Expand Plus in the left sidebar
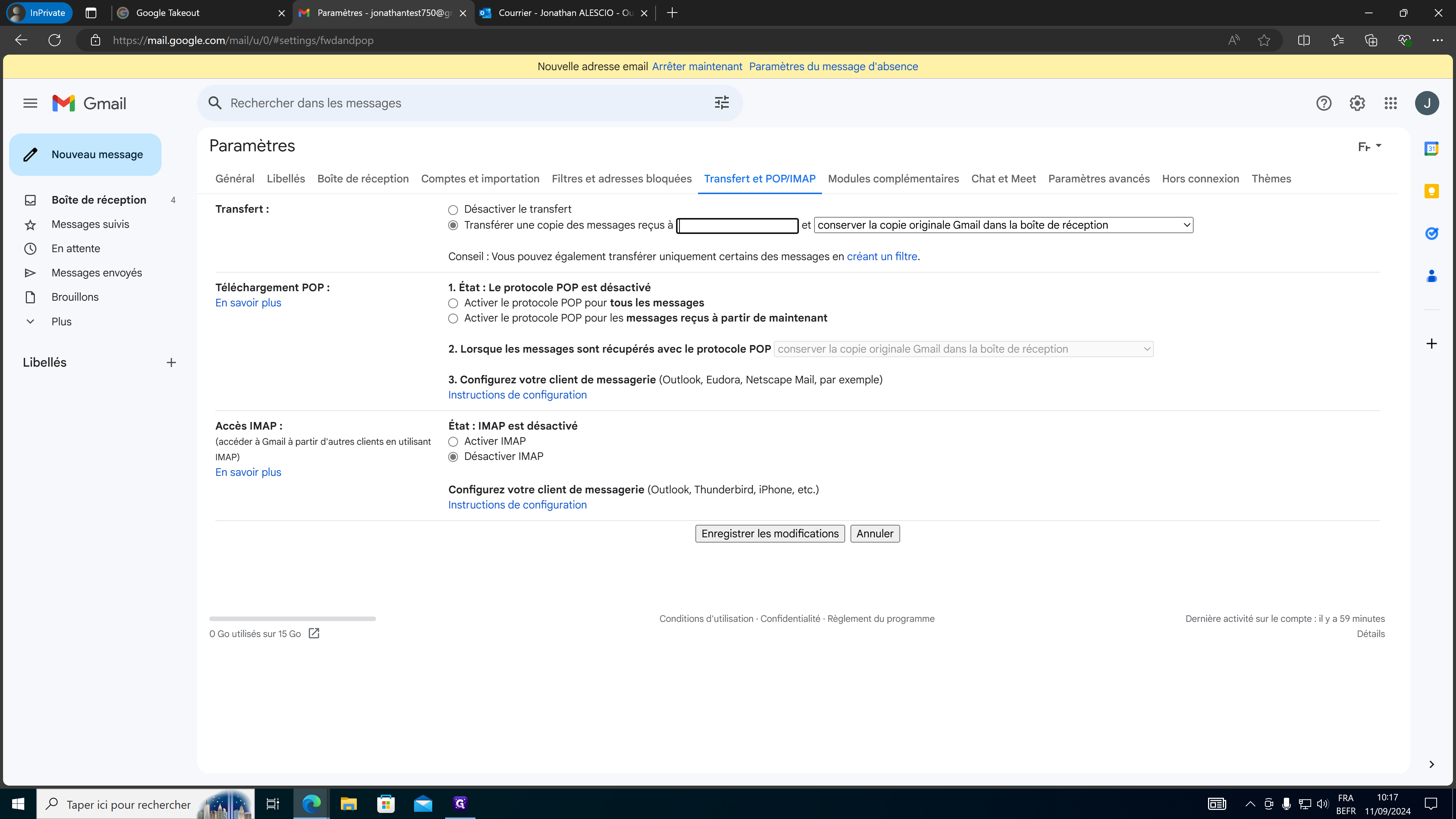The image size is (1456, 819). pos(61,322)
